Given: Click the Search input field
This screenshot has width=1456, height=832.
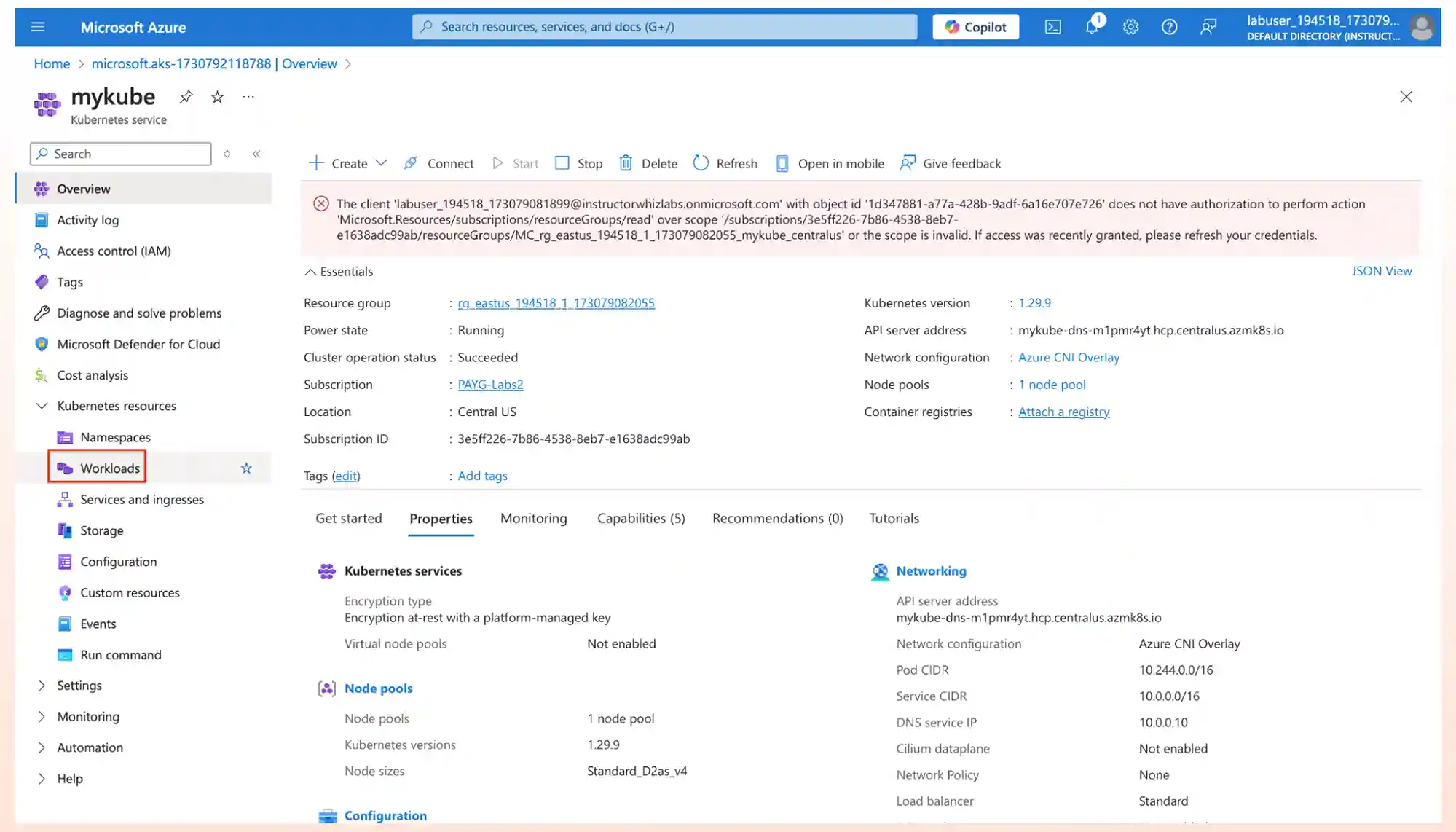Looking at the screenshot, I should [x=120, y=153].
